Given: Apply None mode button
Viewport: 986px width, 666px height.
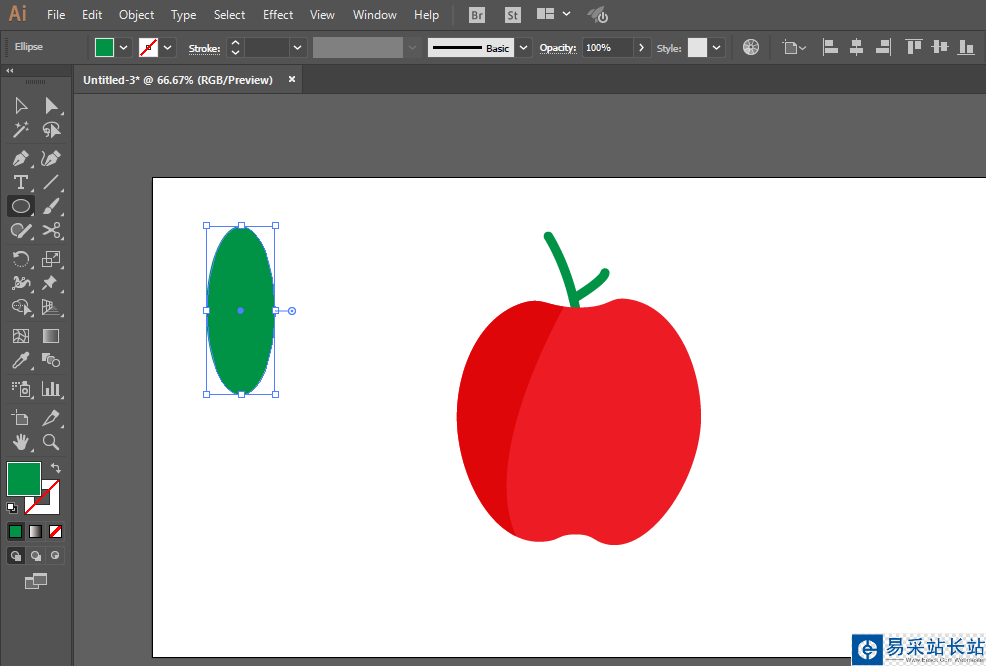Looking at the screenshot, I should [x=55, y=531].
